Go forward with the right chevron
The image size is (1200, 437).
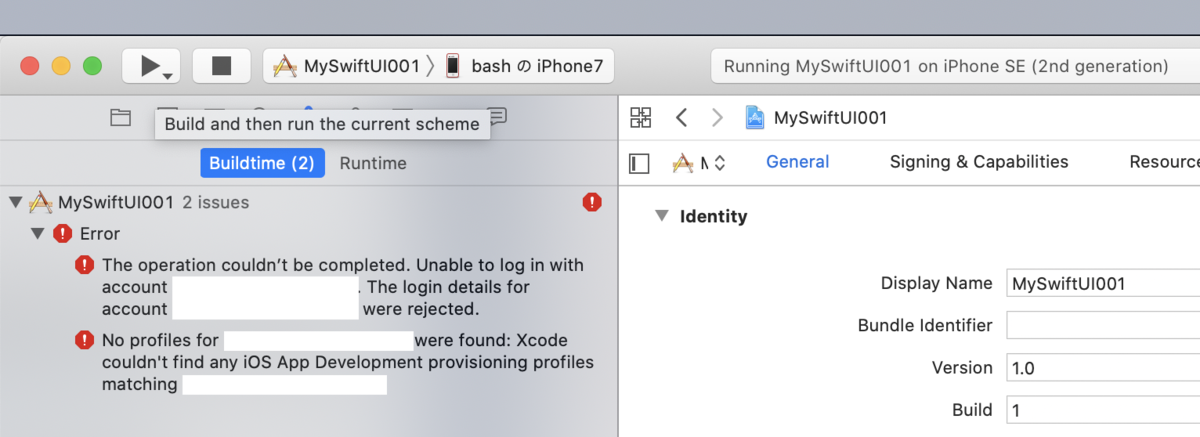(717, 117)
